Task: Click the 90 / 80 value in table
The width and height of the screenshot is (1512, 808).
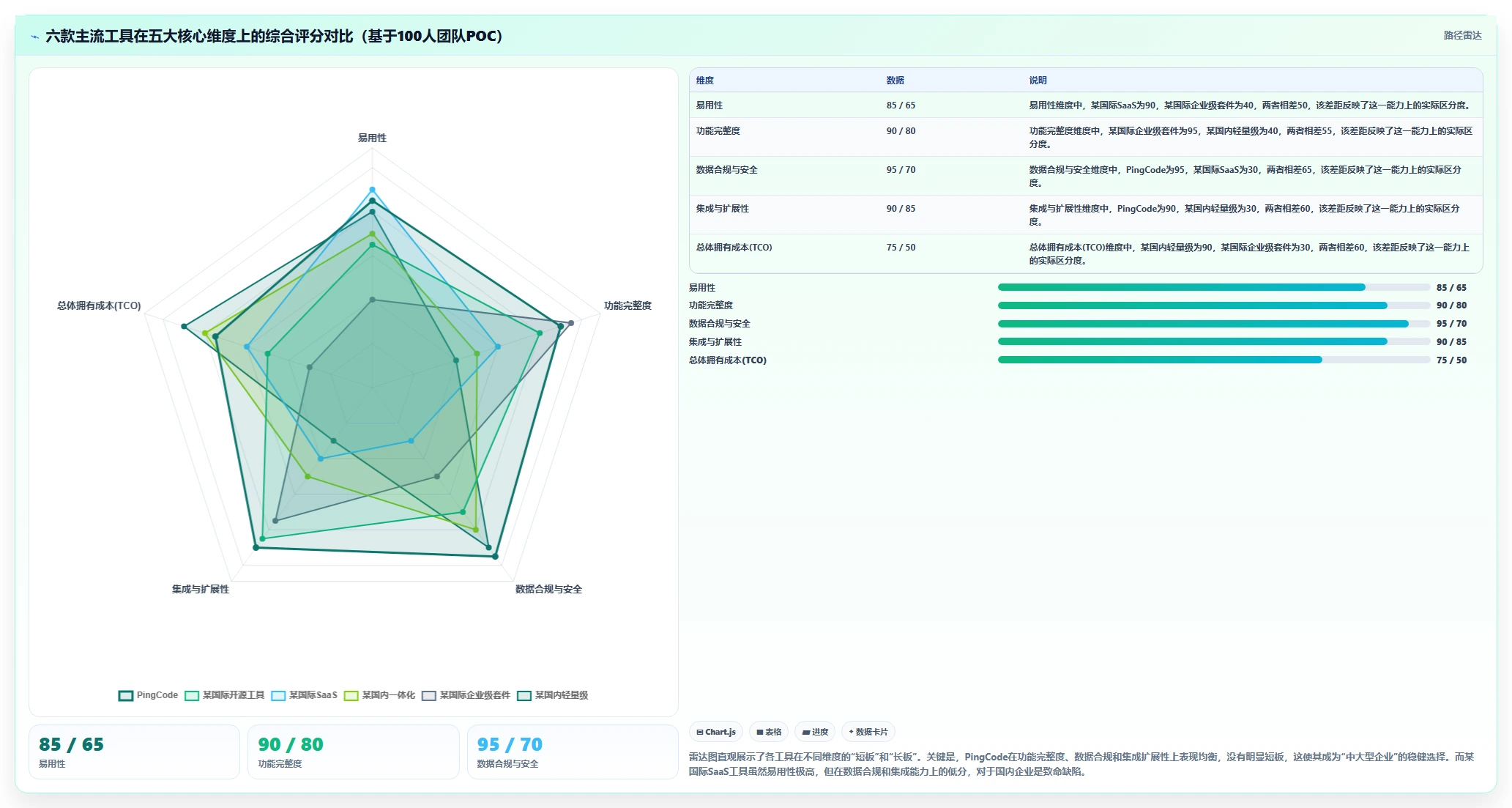Action: pyautogui.click(x=901, y=131)
